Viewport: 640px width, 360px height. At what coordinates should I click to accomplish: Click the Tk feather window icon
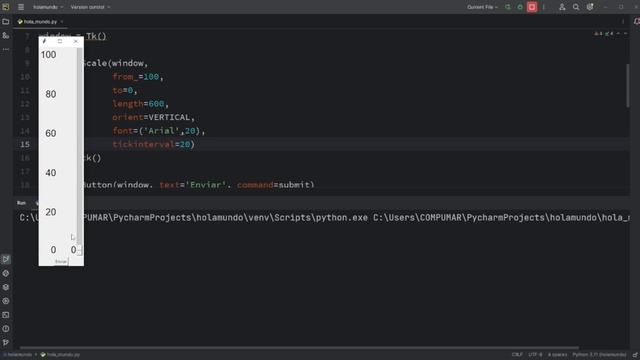coord(44,41)
